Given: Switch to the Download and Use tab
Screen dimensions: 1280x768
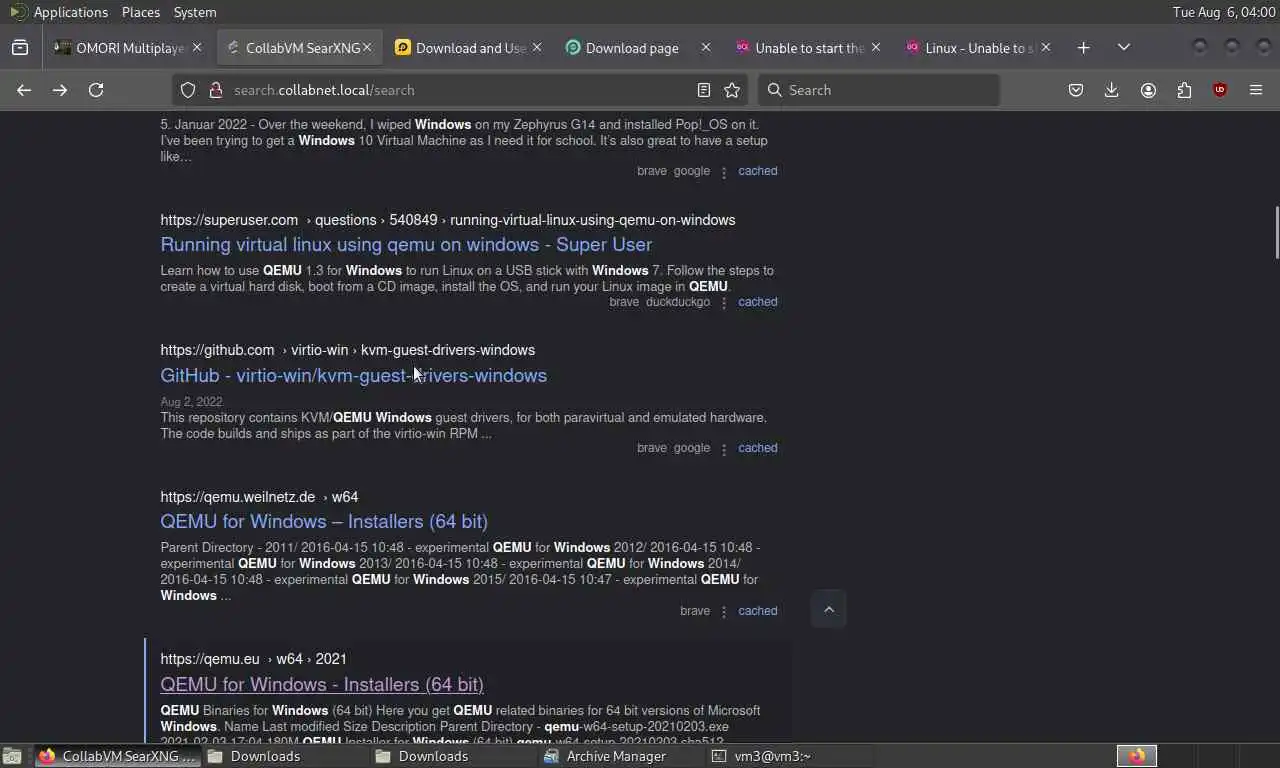Looking at the screenshot, I should click(469, 47).
